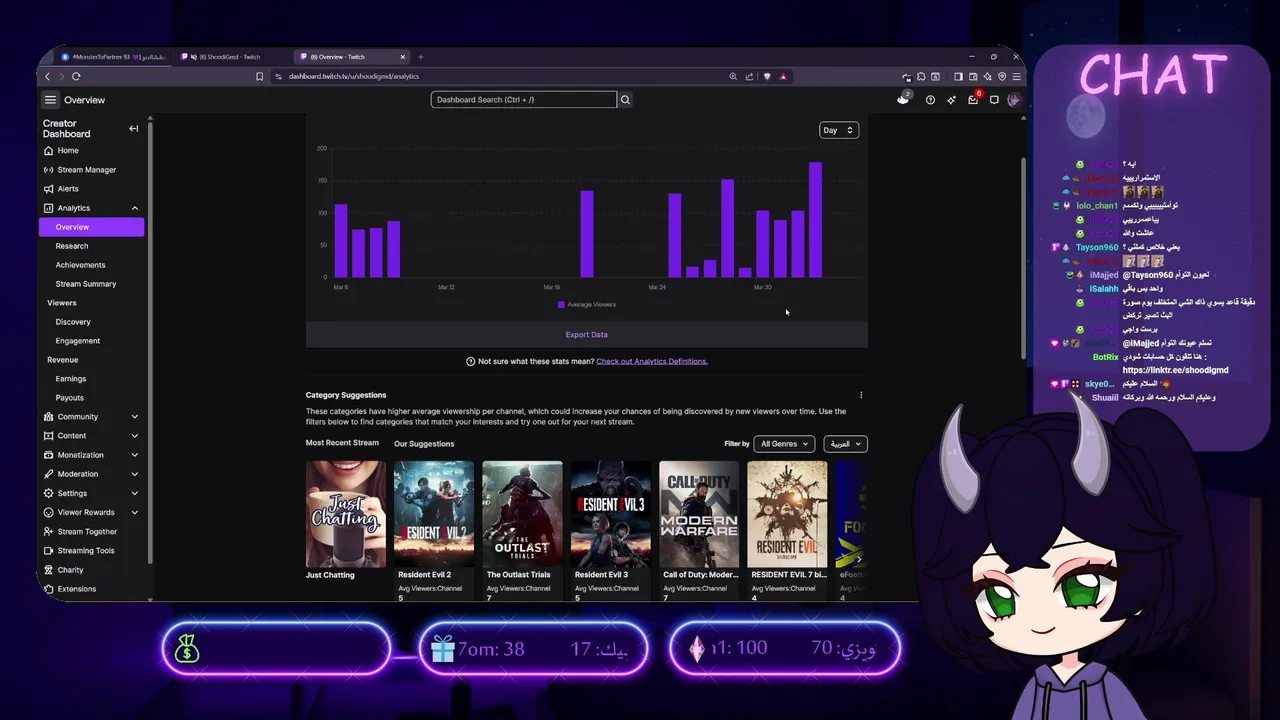
Task: Expand the Community section
Action: pos(135,417)
